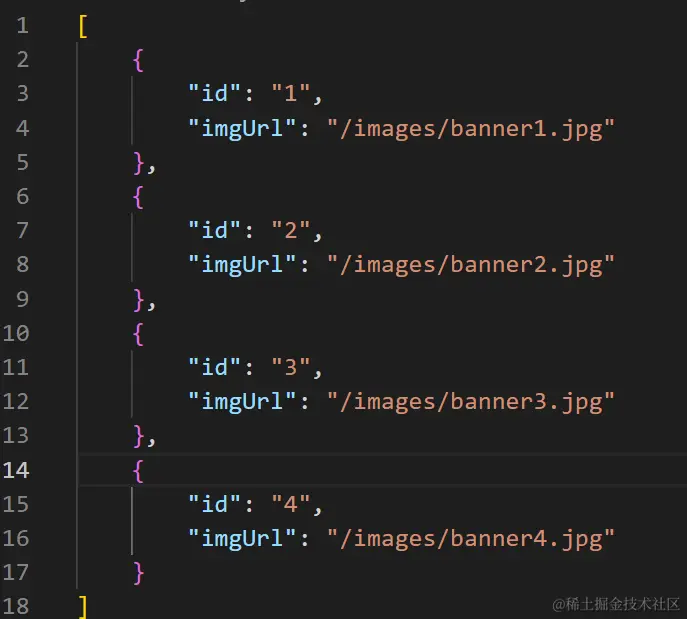687x619 pixels.
Task: Click the value "2" on line 7
Action: pos(291,230)
